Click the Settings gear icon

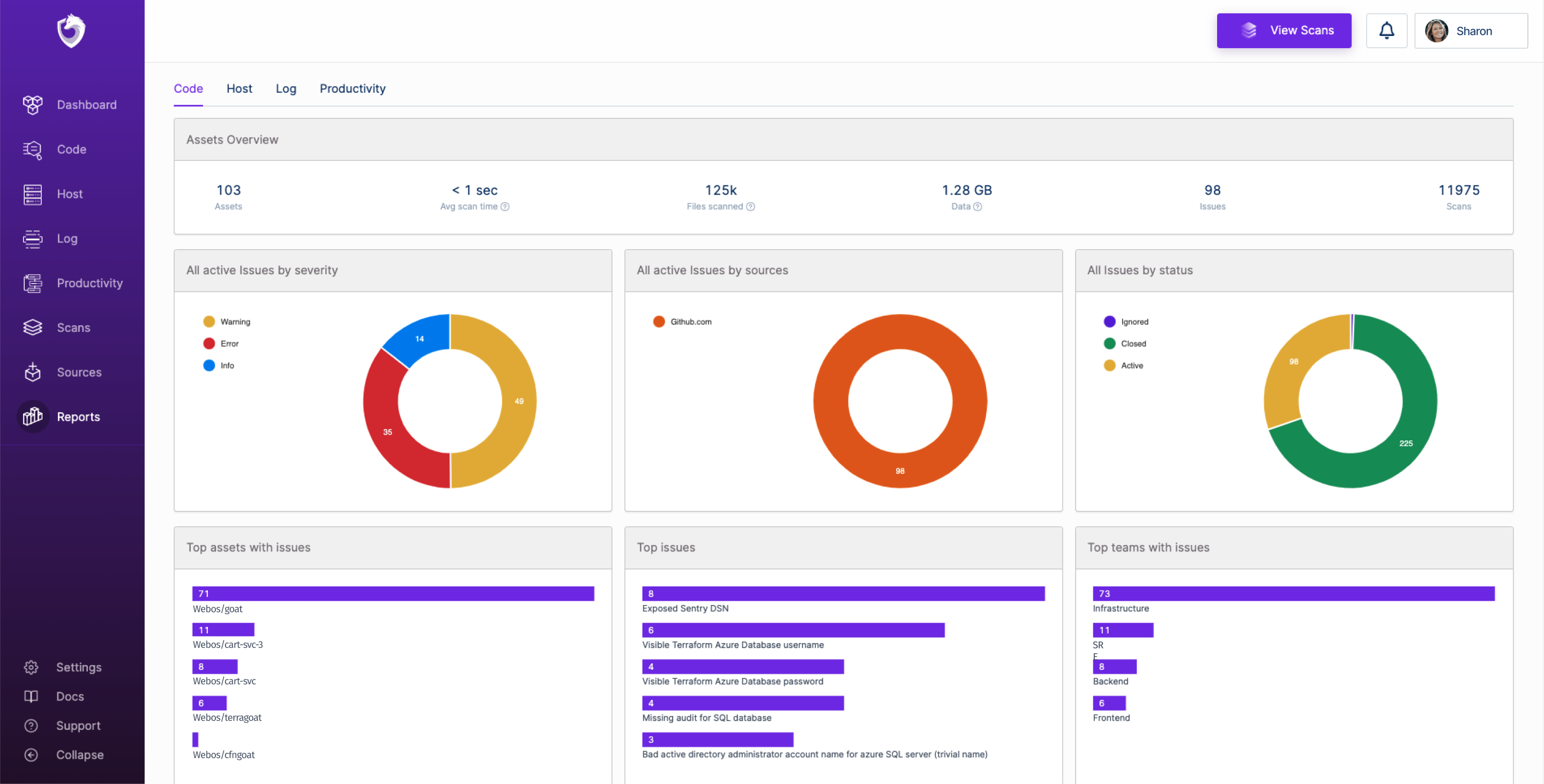click(x=31, y=667)
